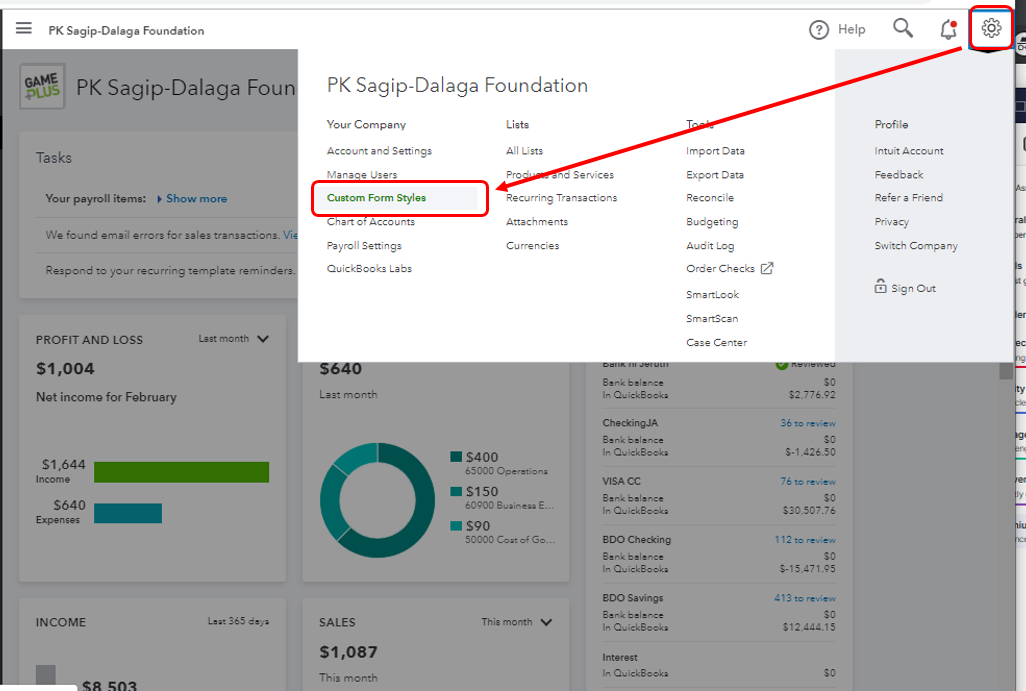Open SmartLook tool
The image size is (1026, 691).
pyautogui.click(x=712, y=294)
